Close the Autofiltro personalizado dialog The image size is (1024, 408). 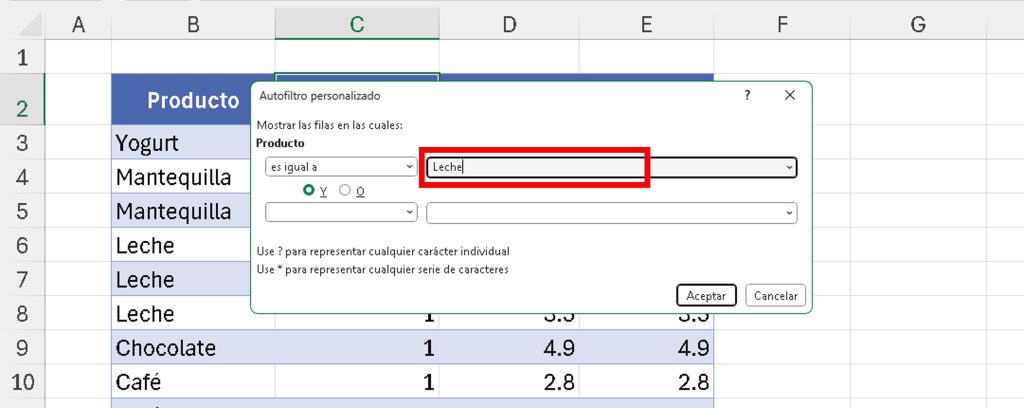coord(790,95)
